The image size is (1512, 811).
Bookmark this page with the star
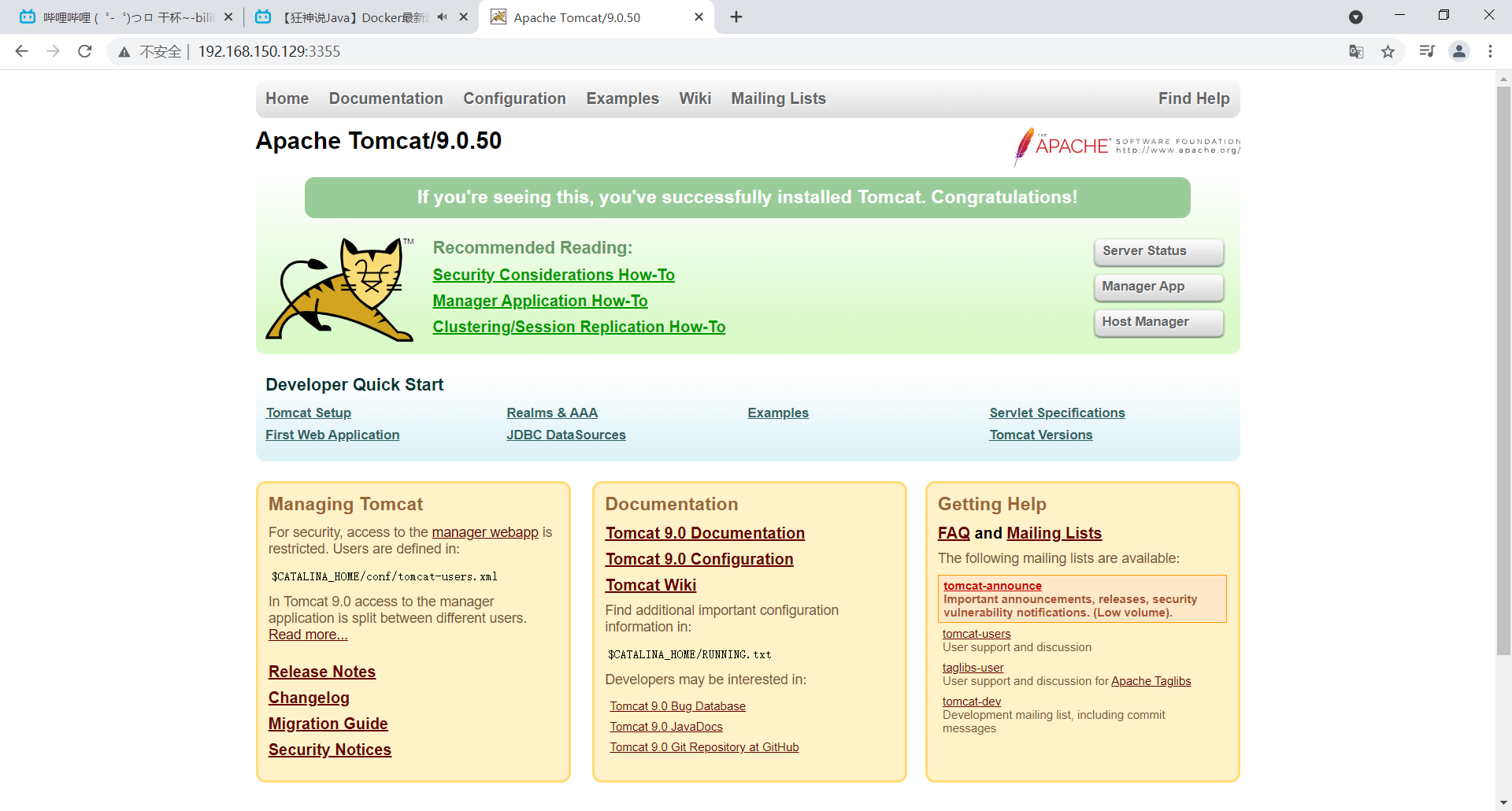[x=1388, y=51]
